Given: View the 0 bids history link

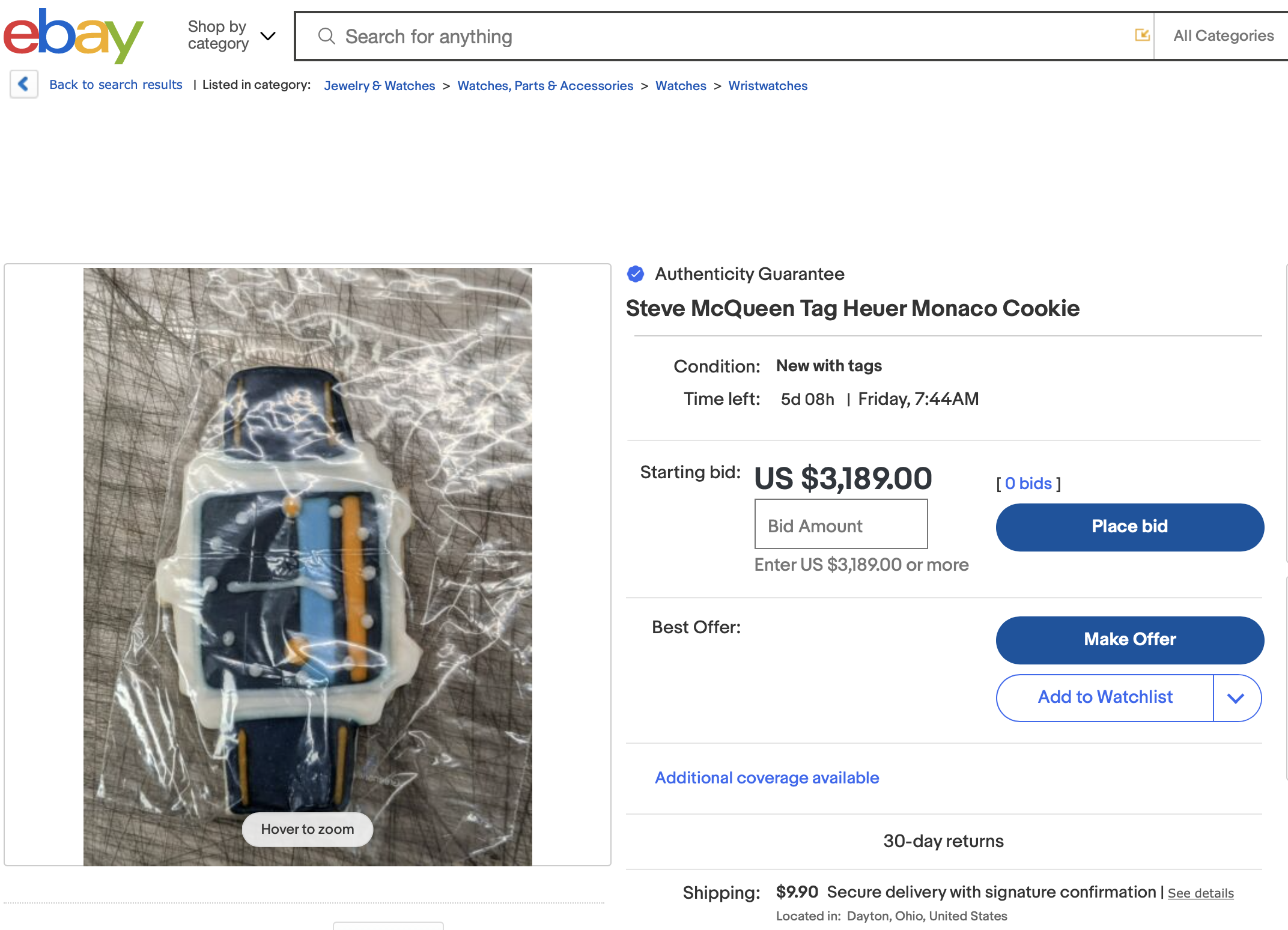Looking at the screenshot, I should 1028,484.
